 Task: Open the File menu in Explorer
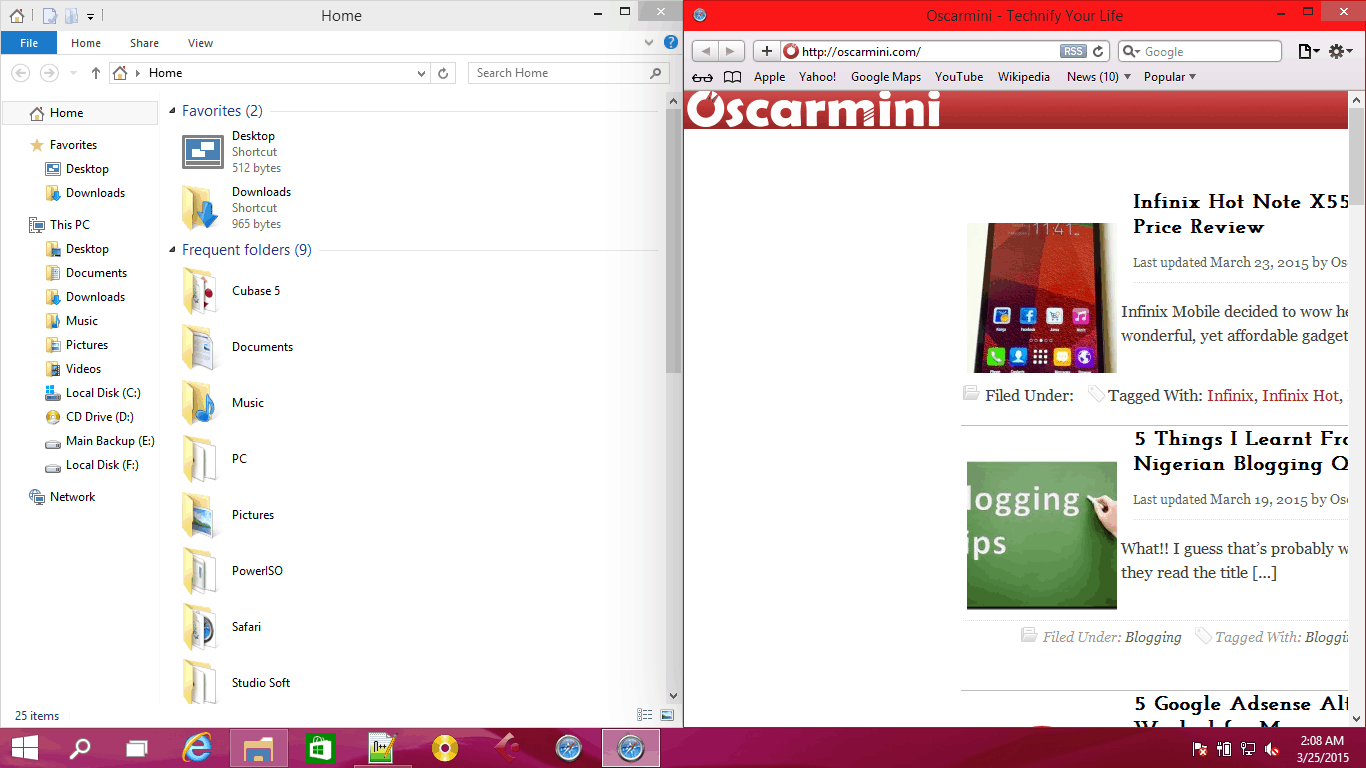[29, 43]
